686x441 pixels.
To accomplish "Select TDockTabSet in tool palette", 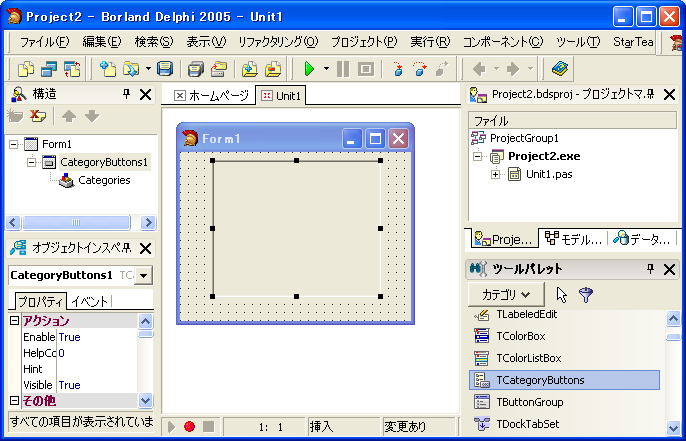I will 564,424.
